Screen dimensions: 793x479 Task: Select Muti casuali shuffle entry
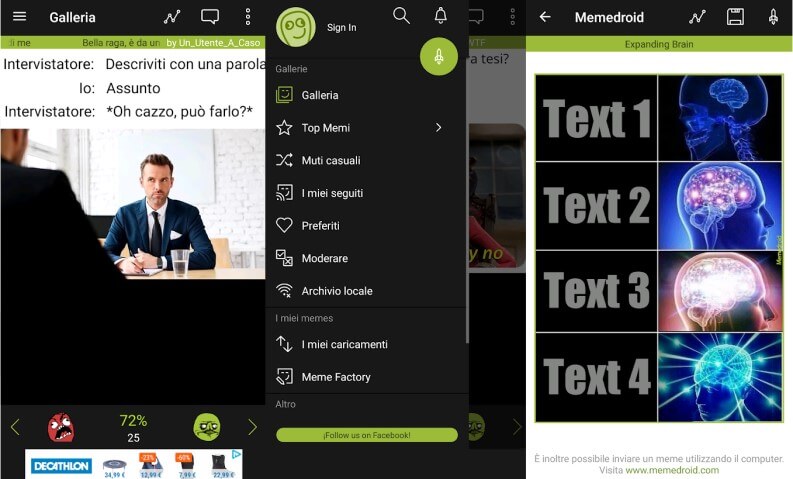click(x=367, y=160)
